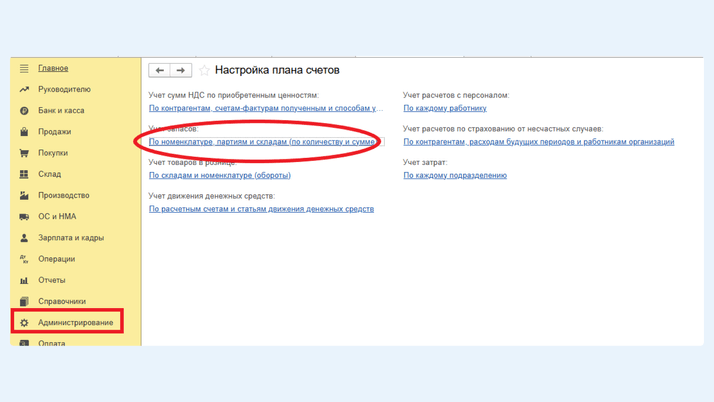This screenshot has height=402, width=714.
Task: Open НДС link По контрагентам, счетам-фактурам полученным
Action: [x=266, y=108]
